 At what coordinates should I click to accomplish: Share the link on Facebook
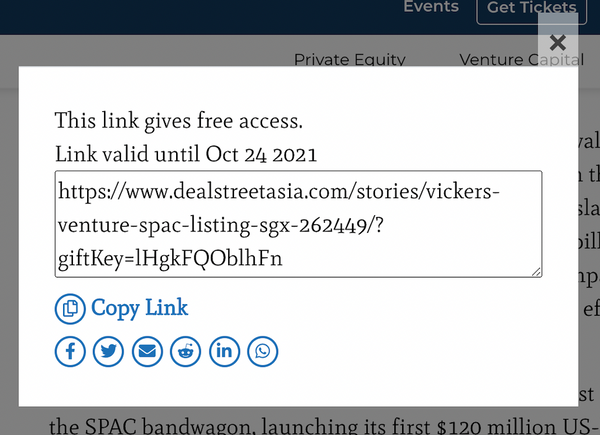click(70, 351)
